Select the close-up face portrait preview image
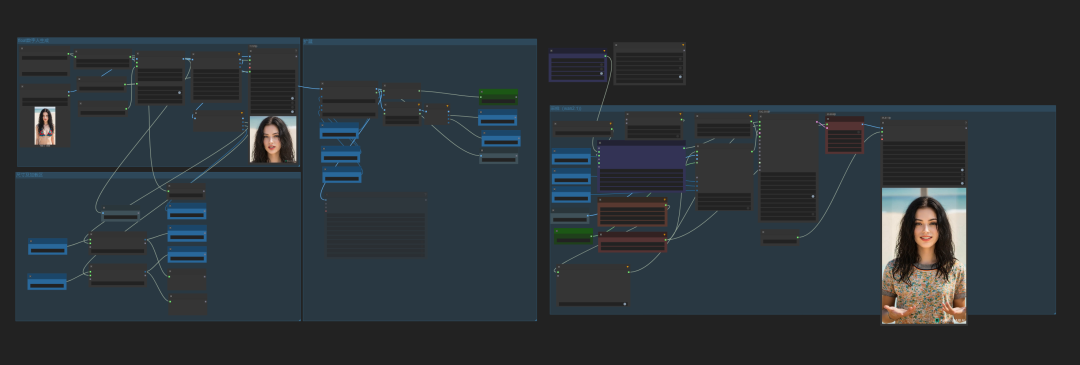This screenshot has height=365, width=1080. pos(273,139)
